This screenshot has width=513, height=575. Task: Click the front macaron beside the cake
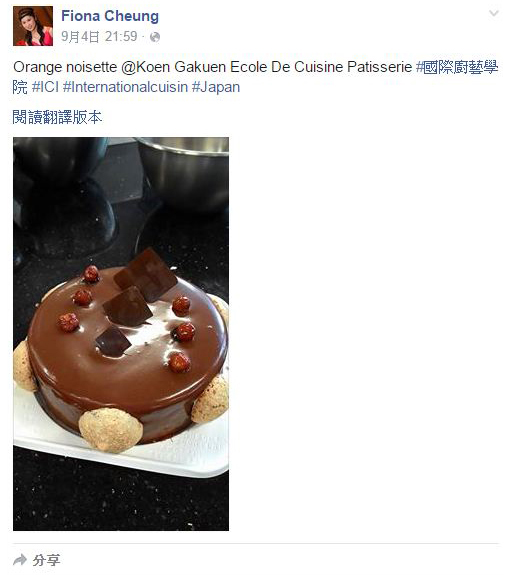click(x=111, y=429)
